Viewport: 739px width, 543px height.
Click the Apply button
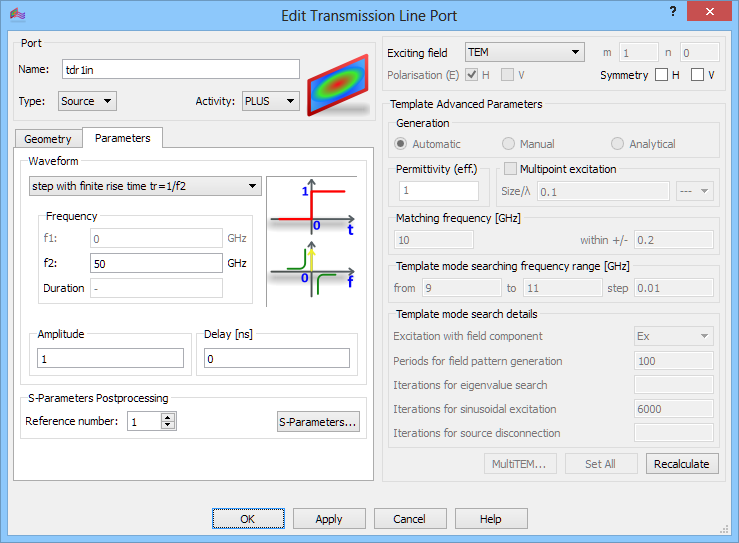tap(329, 519)
